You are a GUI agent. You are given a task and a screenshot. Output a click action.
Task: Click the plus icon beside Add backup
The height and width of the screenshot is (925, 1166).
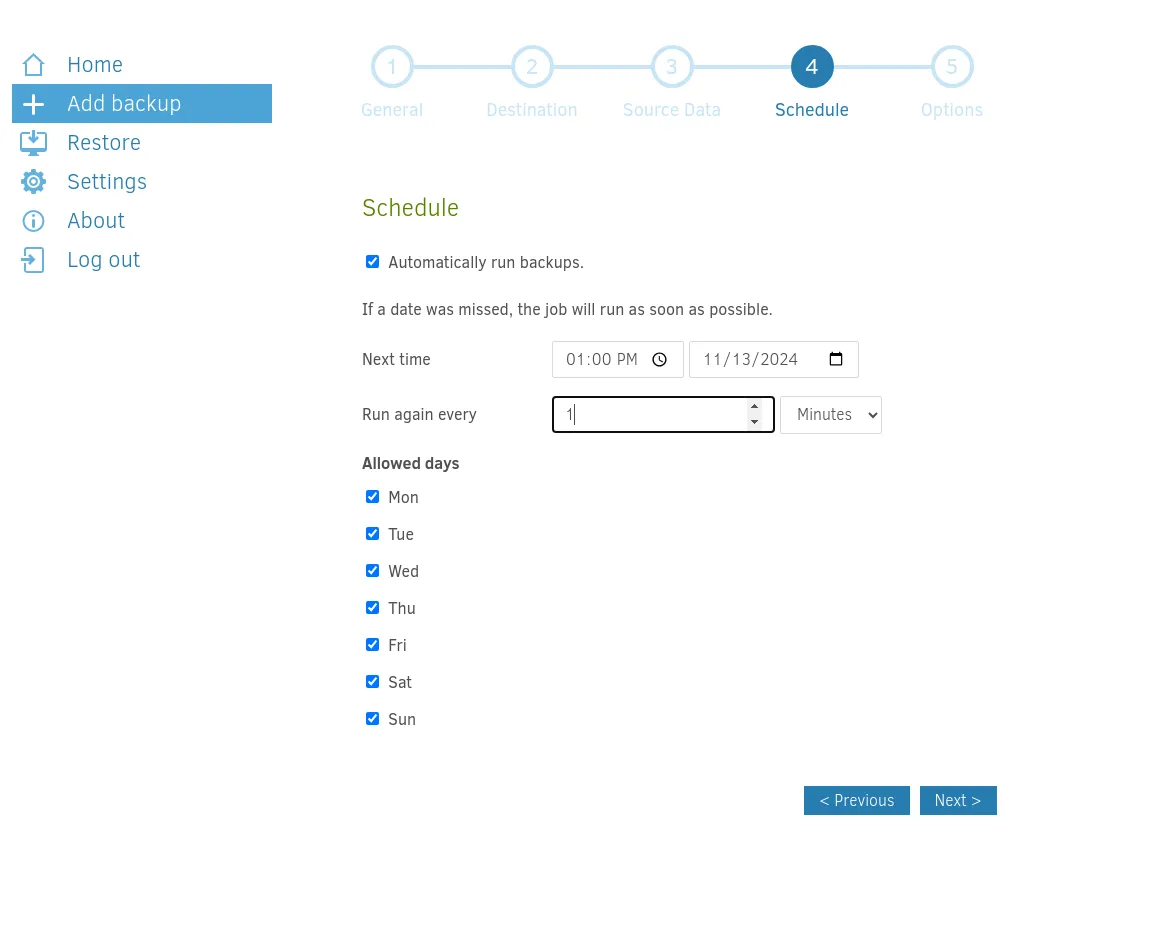click(33, 104)
